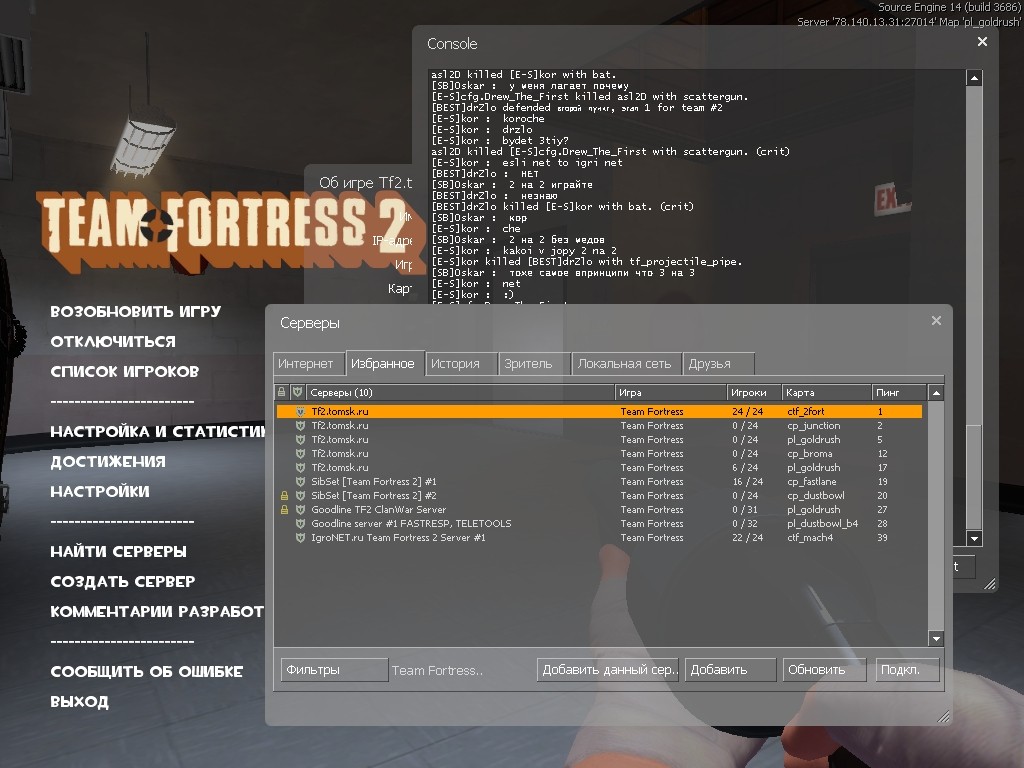Image resolution: width=1024 pixels, height=768 pixels.
Task: Click the lock icon next to Goodline TF2 ClanWar Server
Action: coord(284,510)
